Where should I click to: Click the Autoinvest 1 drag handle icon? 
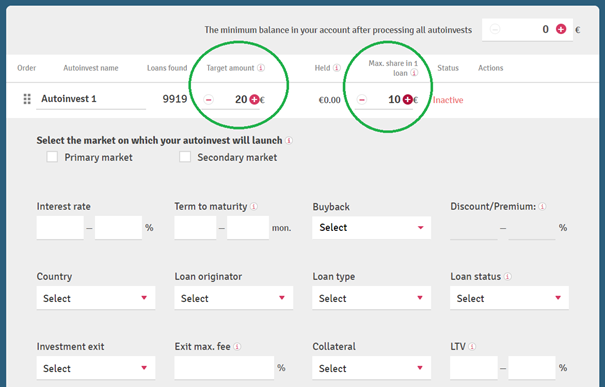[27, 99]
